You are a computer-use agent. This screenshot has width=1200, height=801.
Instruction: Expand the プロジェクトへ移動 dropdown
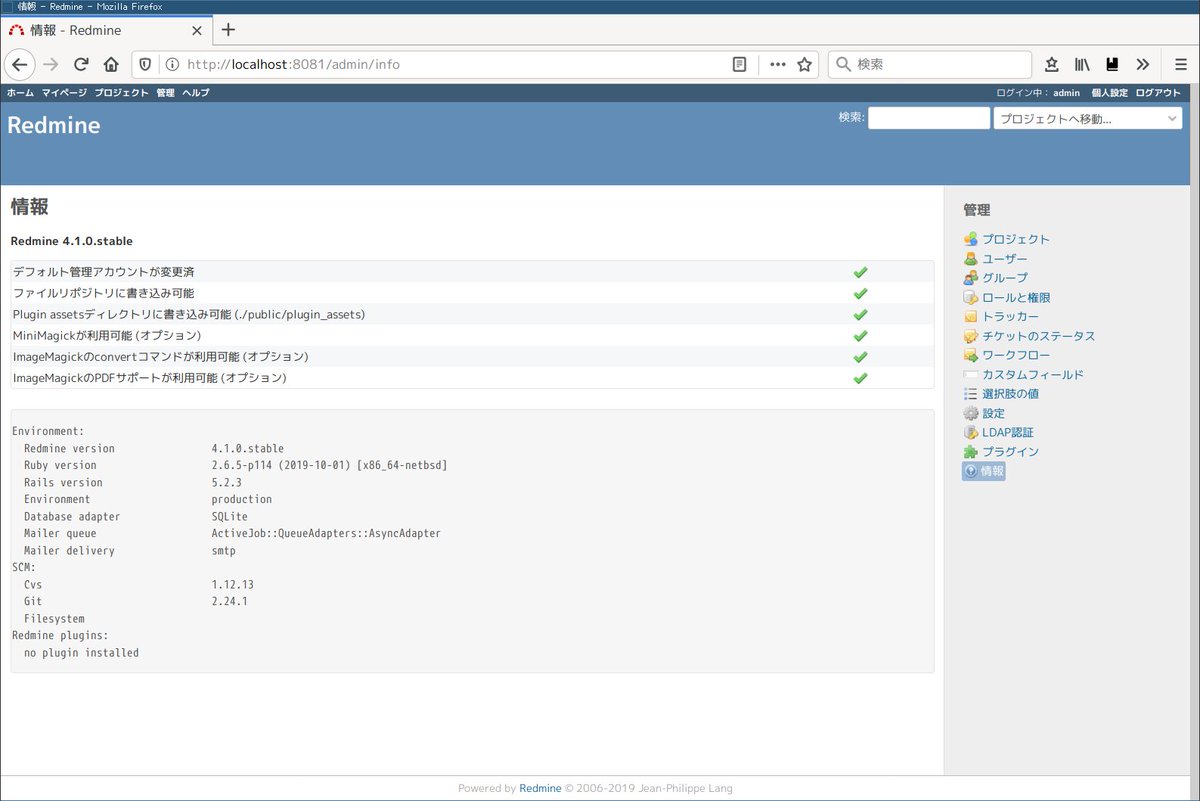[x=1088, y=118]
